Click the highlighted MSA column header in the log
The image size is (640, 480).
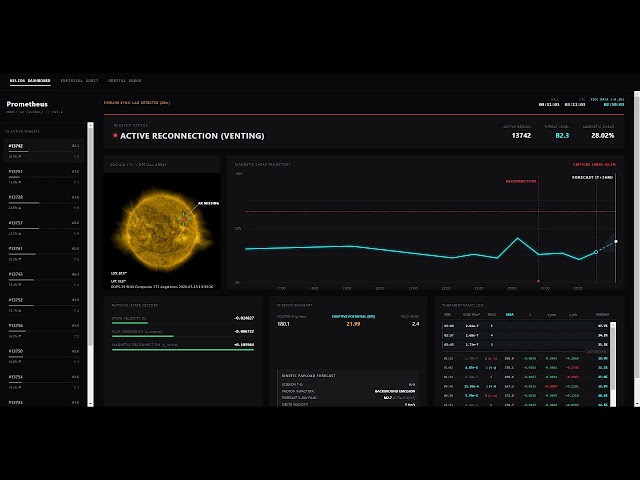click(x=509, y=315)
